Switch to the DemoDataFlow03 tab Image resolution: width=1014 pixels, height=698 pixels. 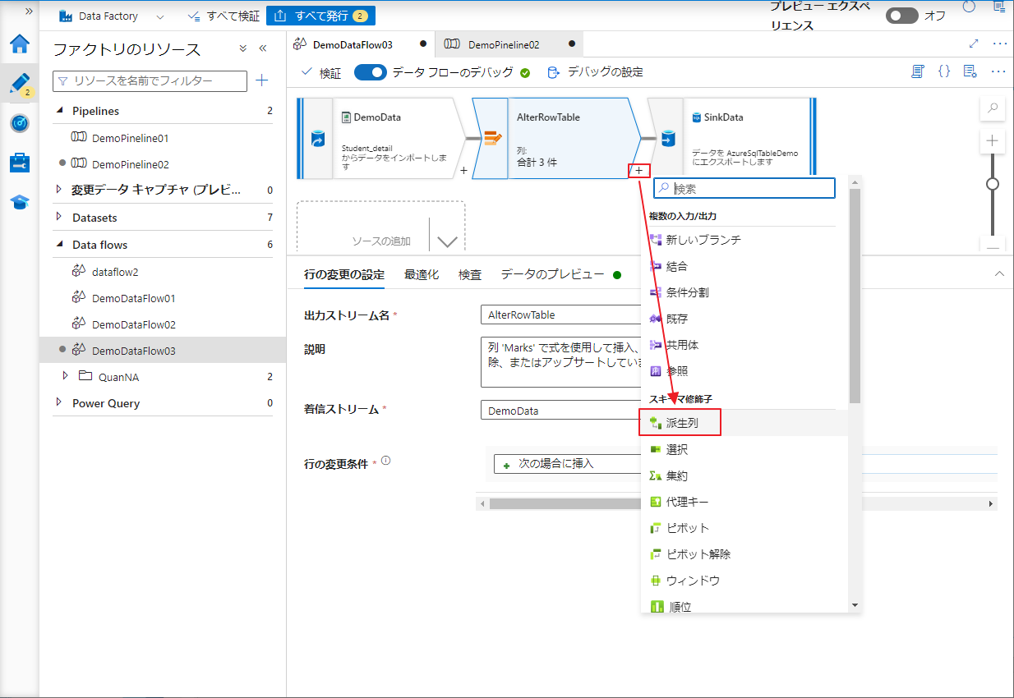[x=361, y=45]
